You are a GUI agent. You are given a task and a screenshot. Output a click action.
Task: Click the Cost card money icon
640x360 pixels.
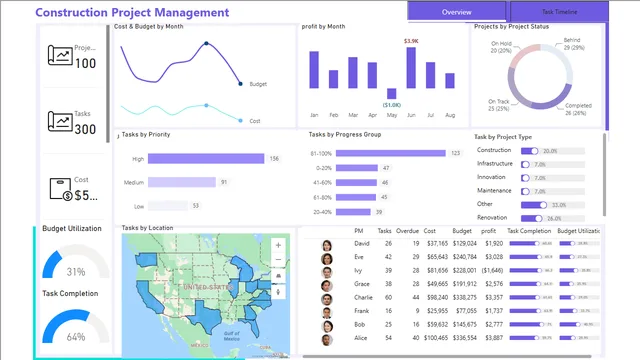pos(60,189)
